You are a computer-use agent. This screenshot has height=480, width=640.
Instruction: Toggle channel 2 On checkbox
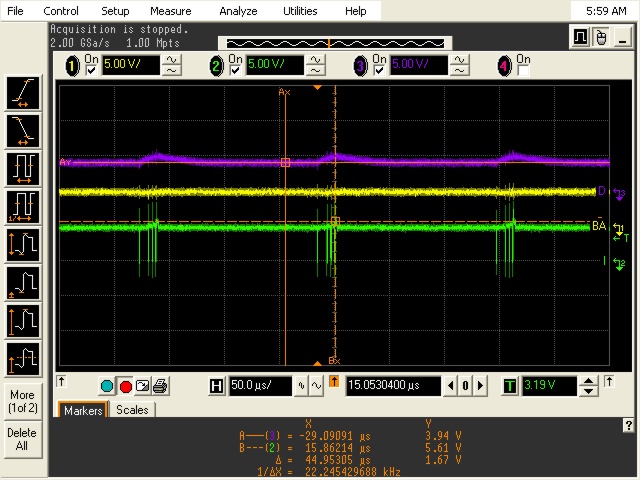[x=235, y=71]
